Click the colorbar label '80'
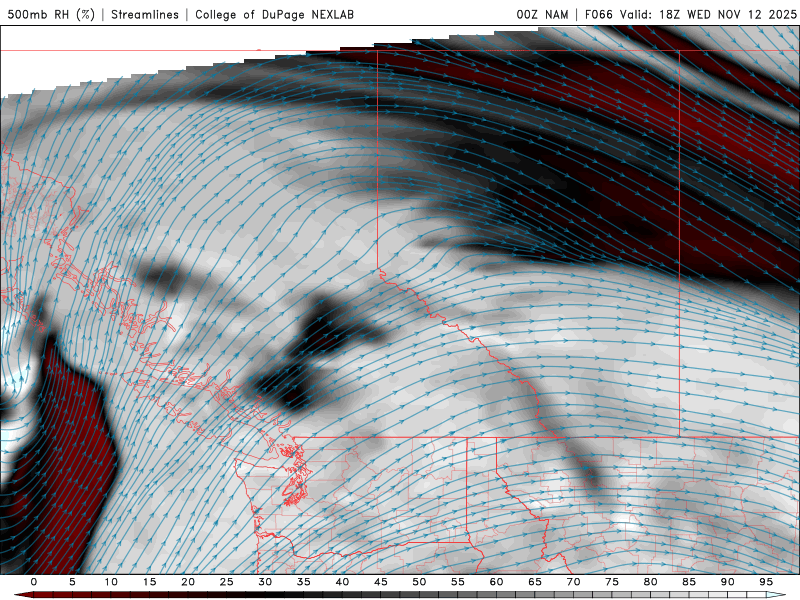 click(x=650, y=582)
